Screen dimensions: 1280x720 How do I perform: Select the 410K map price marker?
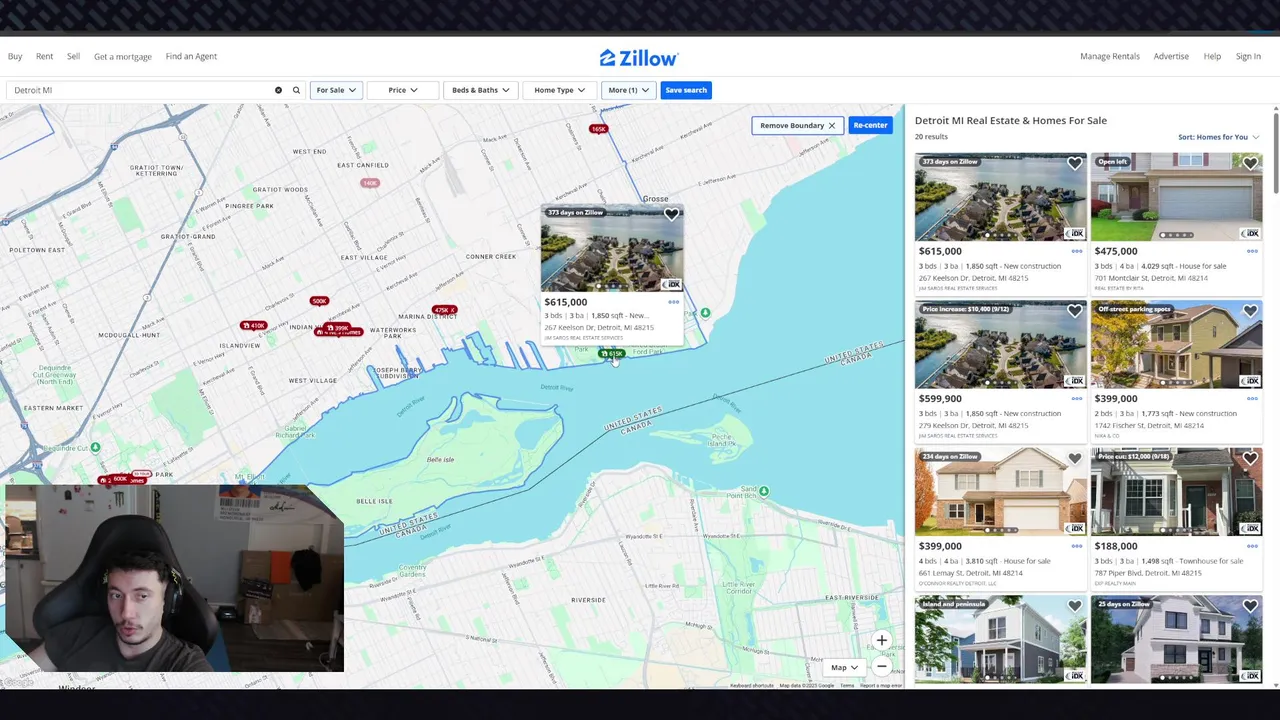coord(253,325)
